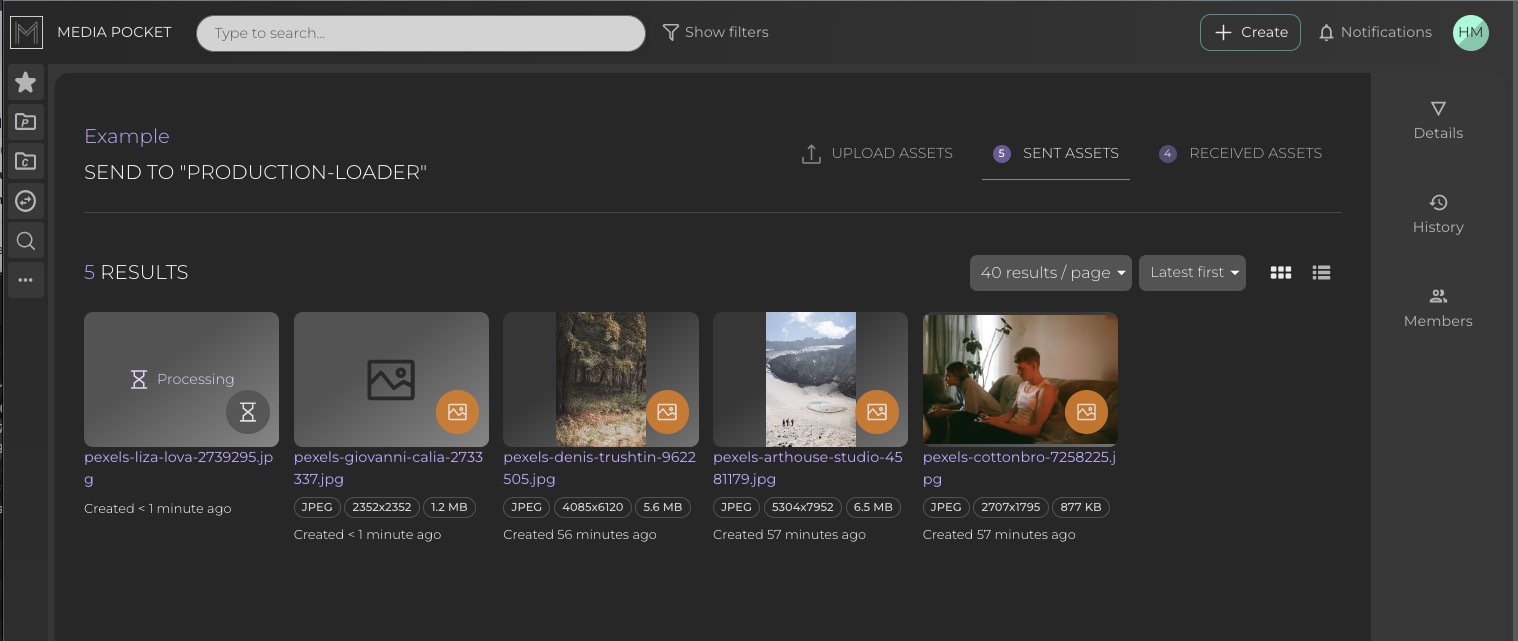Open the collections folder icon marked C
This screenshot has width=1518, height=641.
(x=26, y=161)
